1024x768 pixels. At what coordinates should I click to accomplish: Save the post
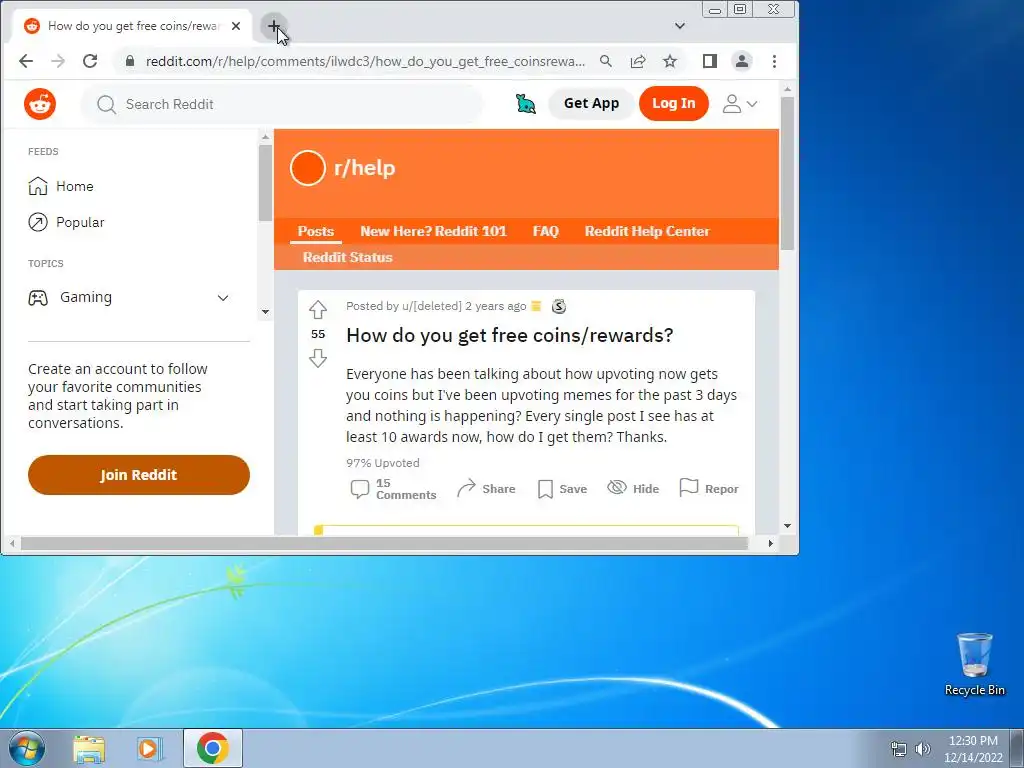point(562,488)
